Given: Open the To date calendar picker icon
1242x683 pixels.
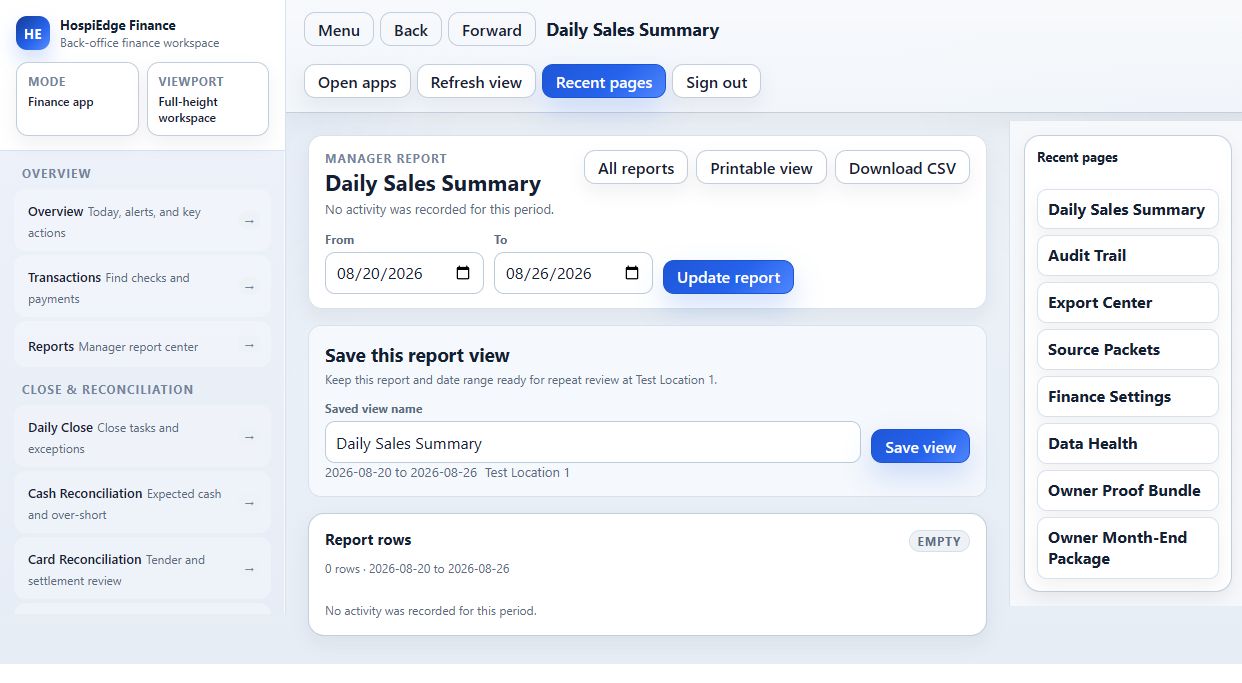Looking at the screenshot, I should tap(632, 273).
